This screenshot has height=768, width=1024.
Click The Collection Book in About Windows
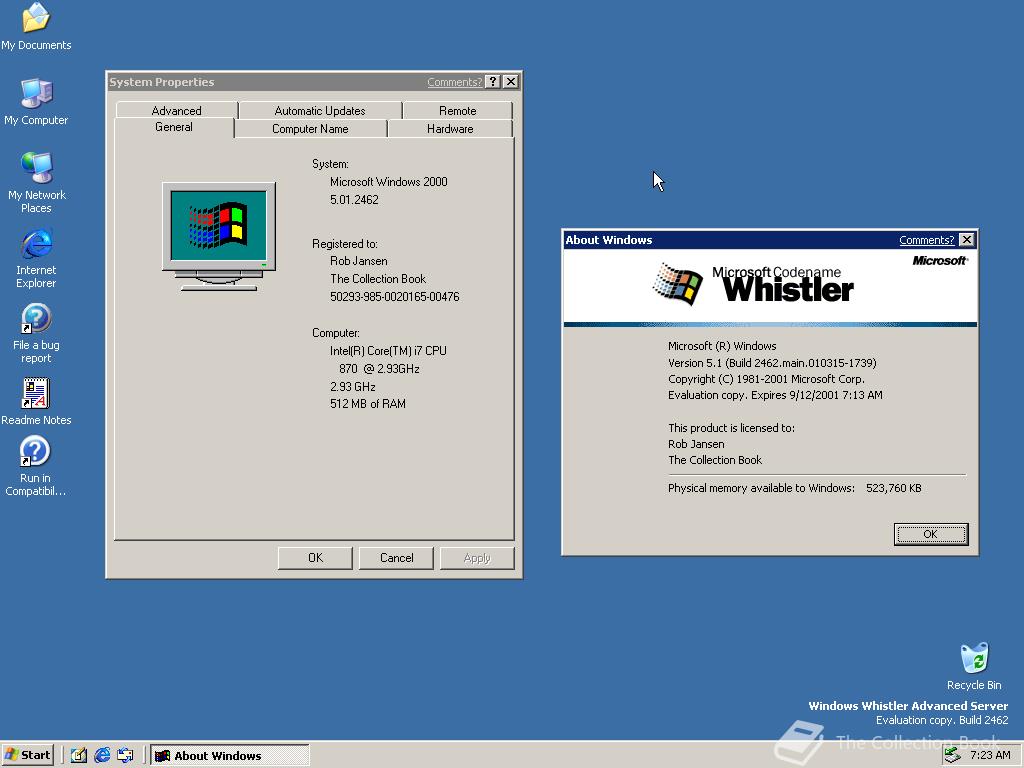tap(715, 460)
